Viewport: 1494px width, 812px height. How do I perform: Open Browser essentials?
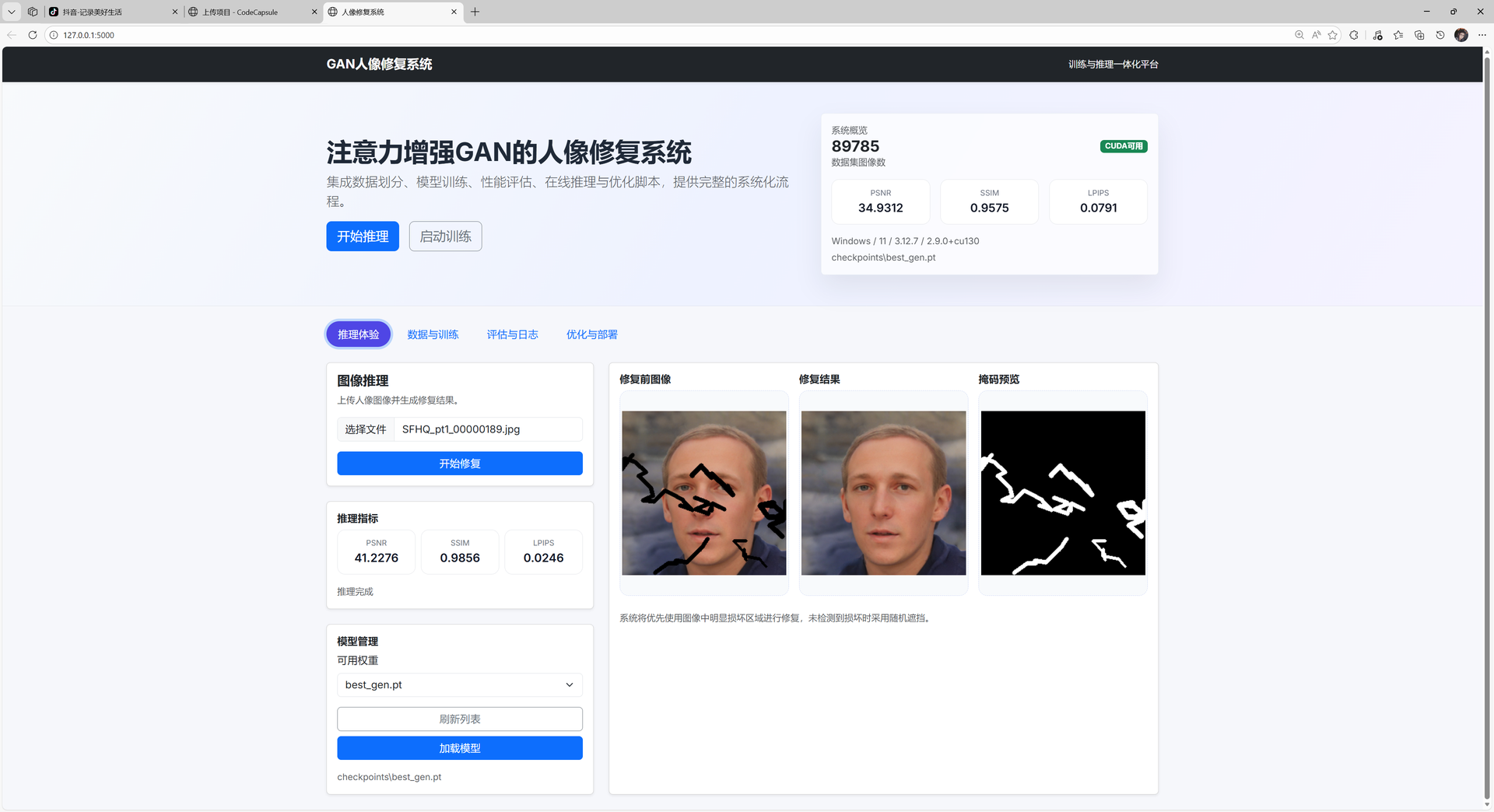coord(1354,35)
